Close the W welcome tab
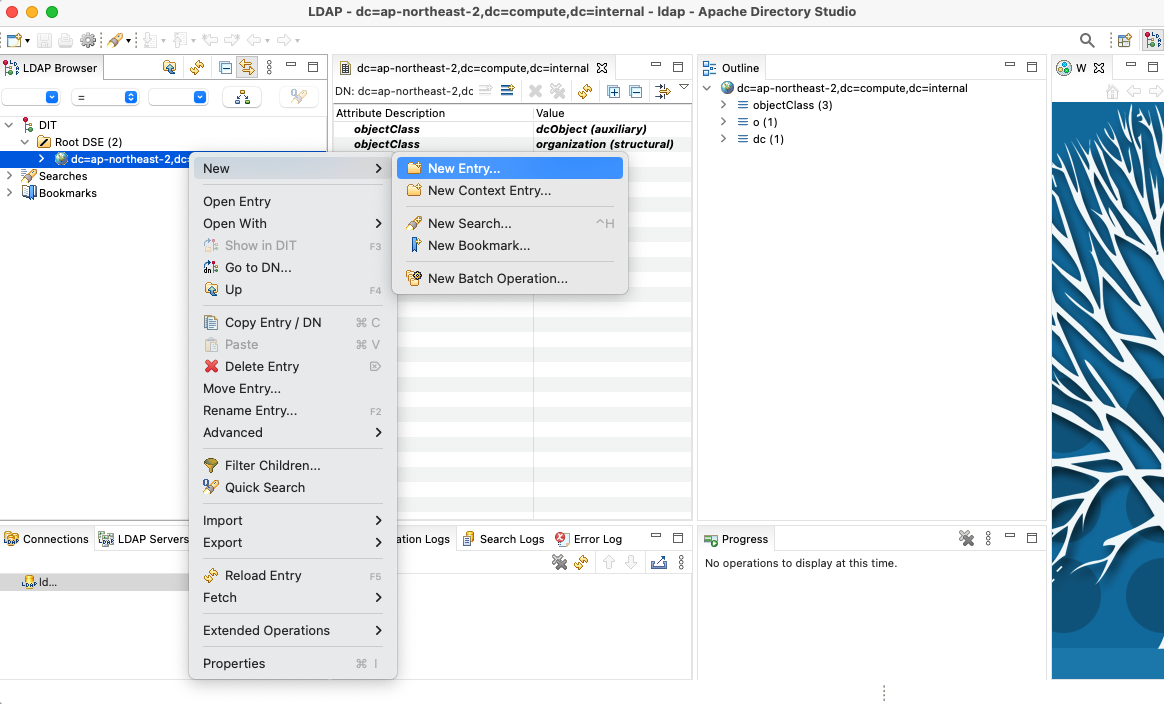Viewport: 1164px width, 704px height. pyautogui.click(x=1099, y=68)
